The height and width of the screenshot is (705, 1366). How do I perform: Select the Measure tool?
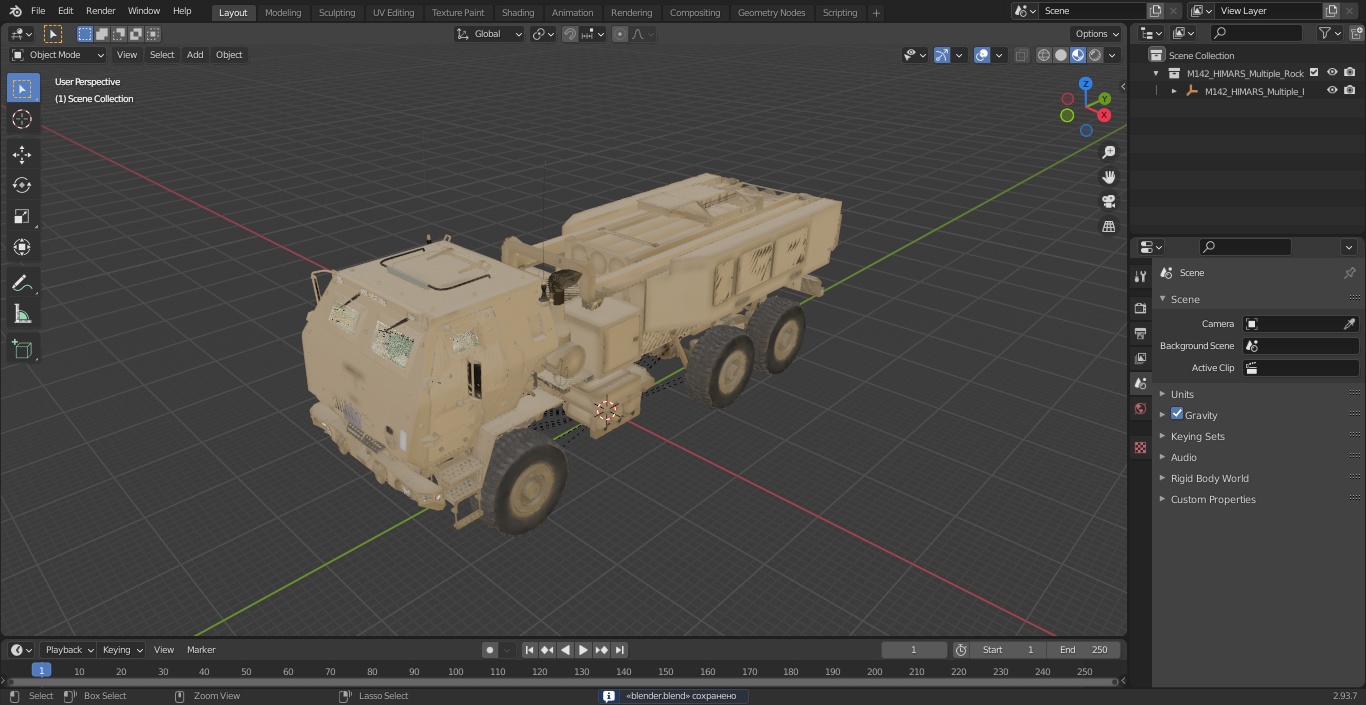click(23, 315)
